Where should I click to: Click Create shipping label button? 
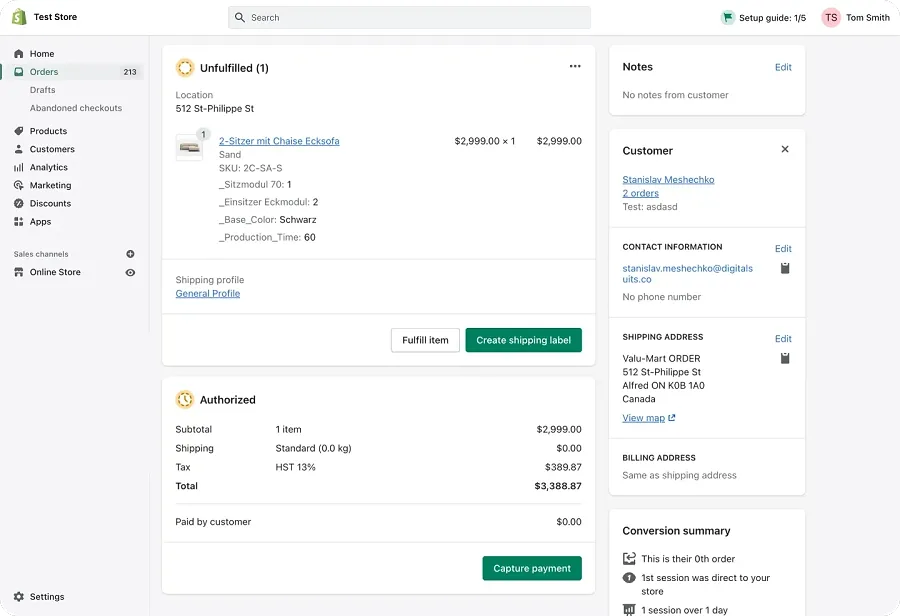click(x=523, y=340)
